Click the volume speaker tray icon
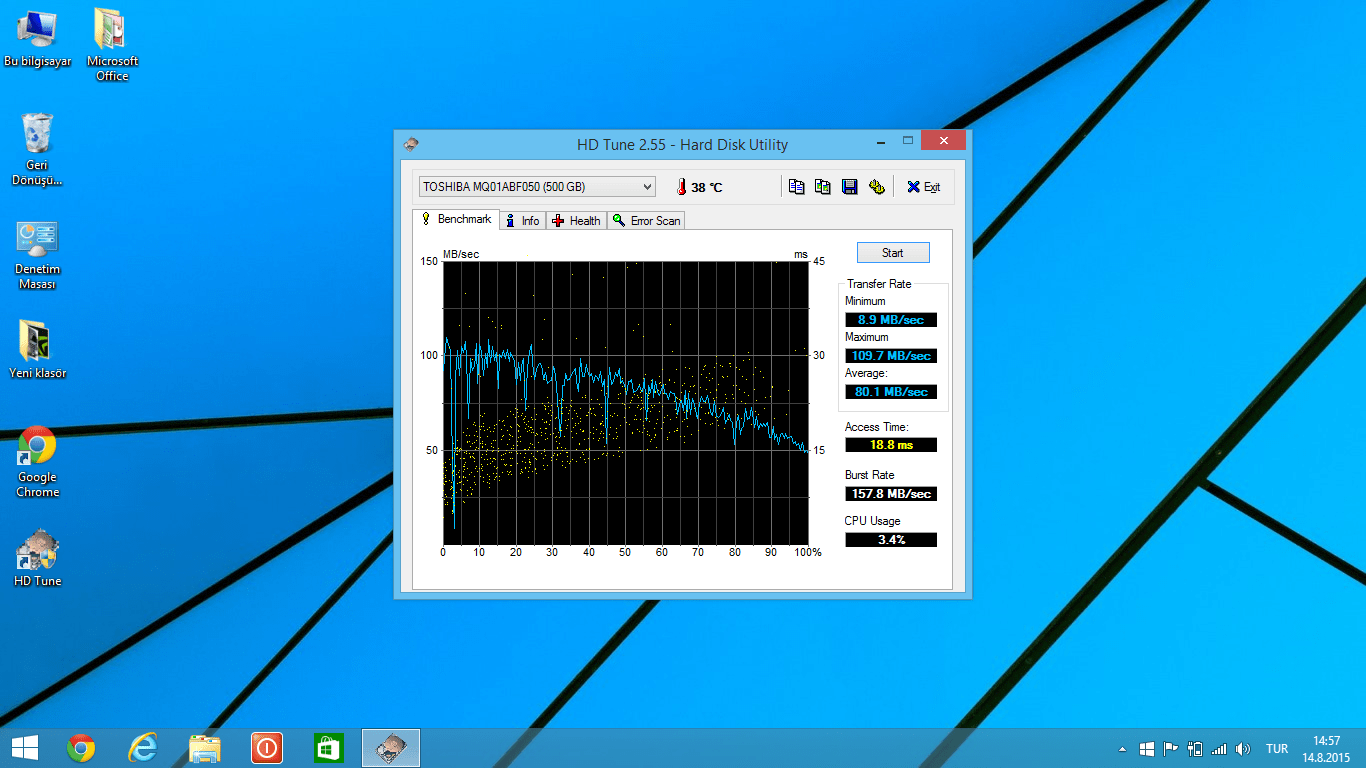 pos(1242,749)
